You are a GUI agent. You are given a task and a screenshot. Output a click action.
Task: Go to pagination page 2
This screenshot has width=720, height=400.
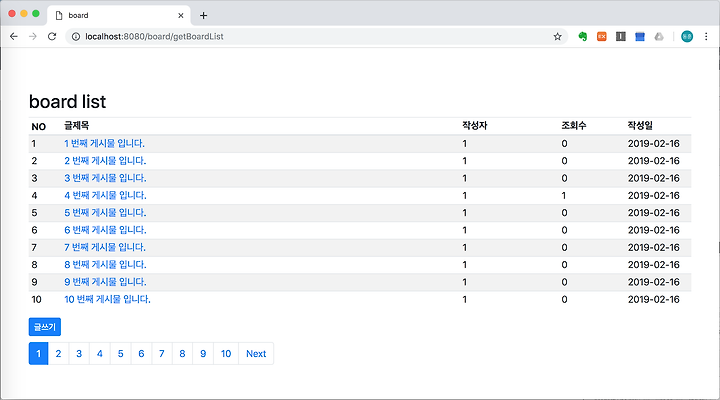[x=58, y=354]
